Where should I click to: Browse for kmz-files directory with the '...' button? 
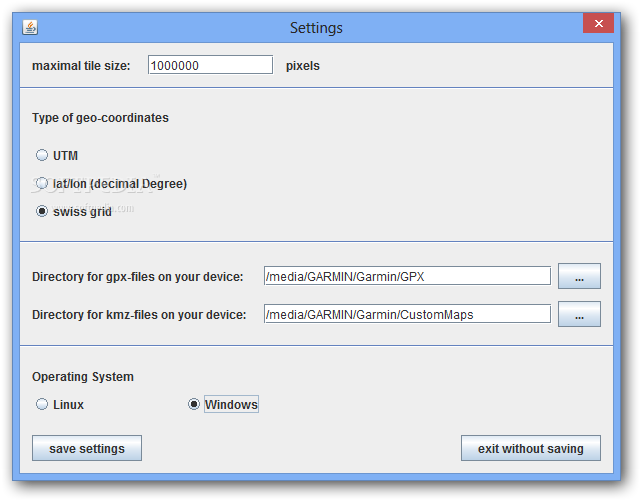pos(579,314)
